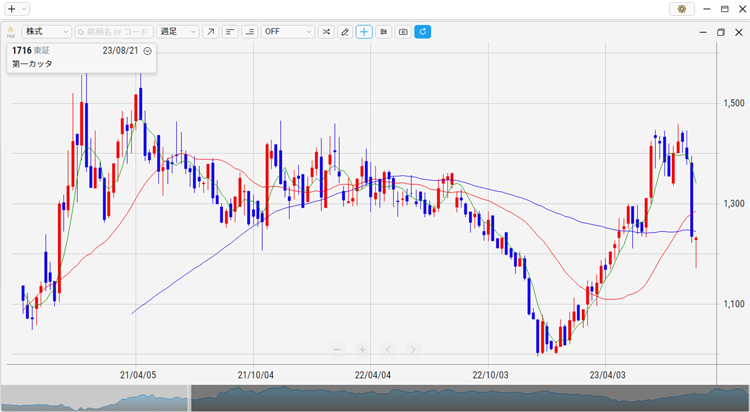Zoom out chart with minus button
Image resolution: width=750 pixels, height=412 pixels.
click(x=337, y=349)
